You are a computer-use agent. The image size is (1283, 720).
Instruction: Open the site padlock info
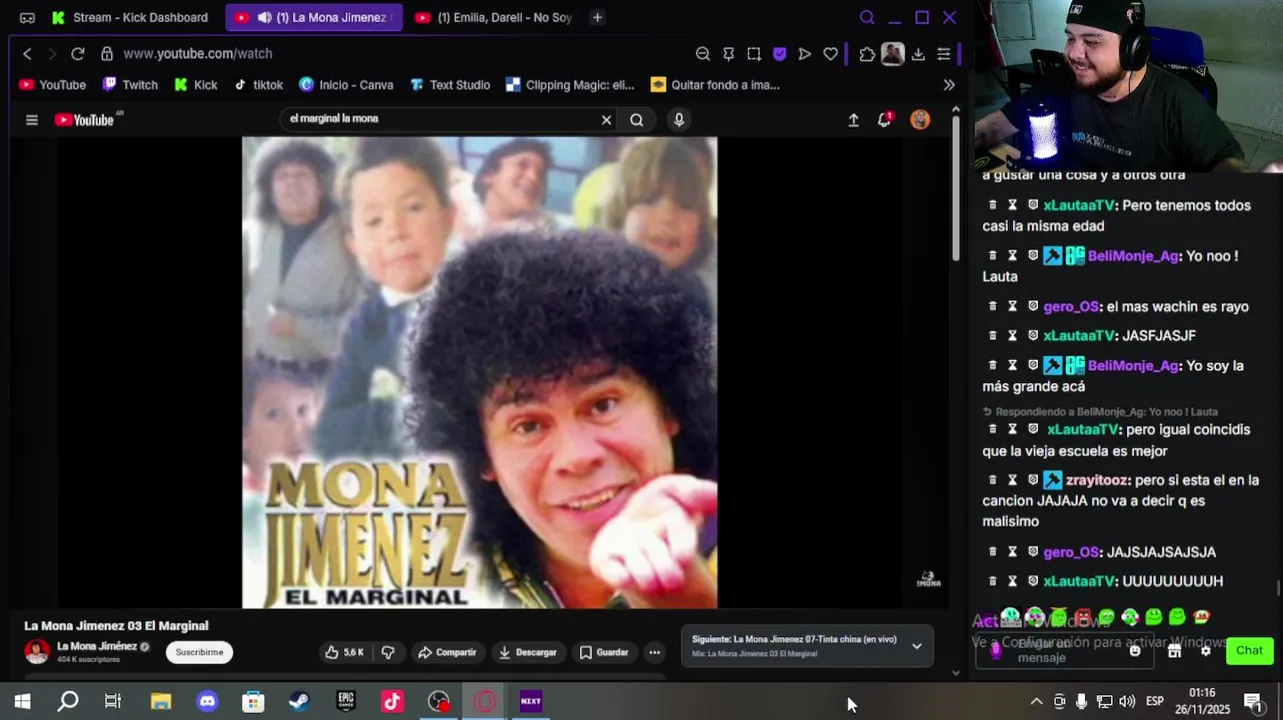[107, 54]
